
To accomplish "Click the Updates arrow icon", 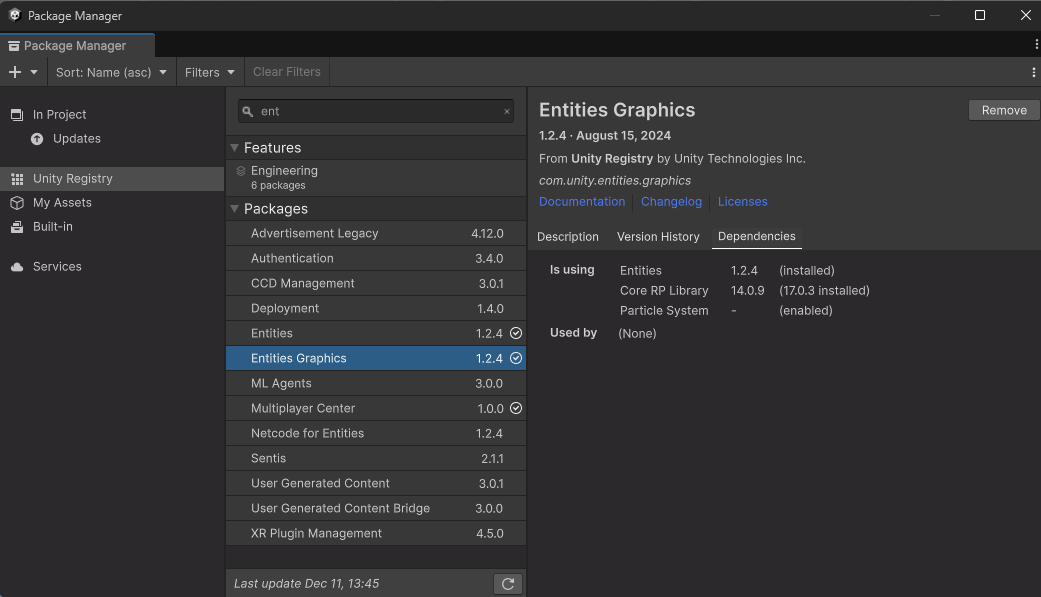I will [x=37, y=139].
